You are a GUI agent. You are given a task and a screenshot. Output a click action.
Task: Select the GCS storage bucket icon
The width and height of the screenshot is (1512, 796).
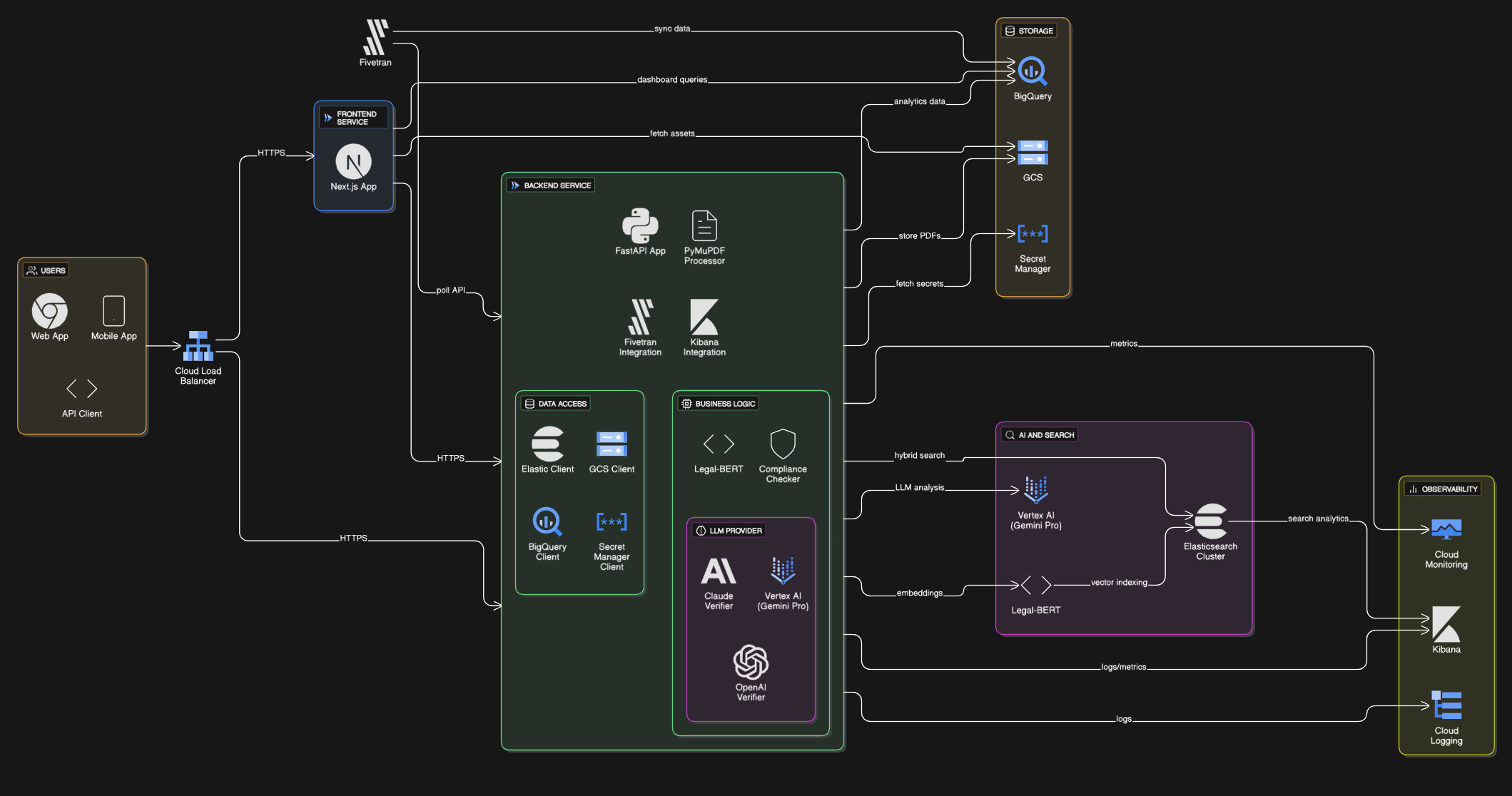(x=1032, y=153)
